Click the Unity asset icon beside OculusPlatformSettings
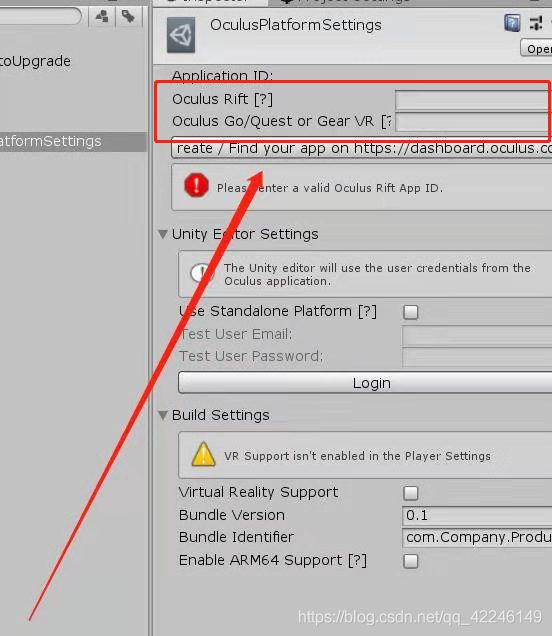Image resolution: width=552 pixels, height=636 pixels. pos(181,35)
